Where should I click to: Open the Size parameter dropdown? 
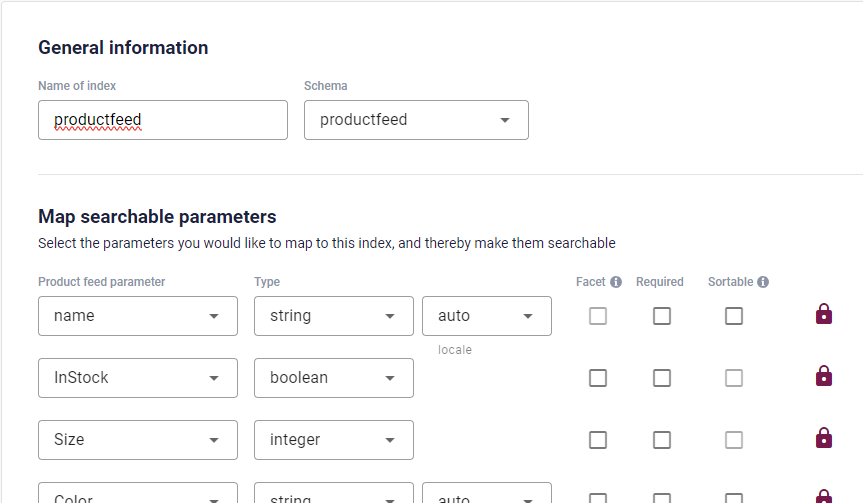(138, 440)
